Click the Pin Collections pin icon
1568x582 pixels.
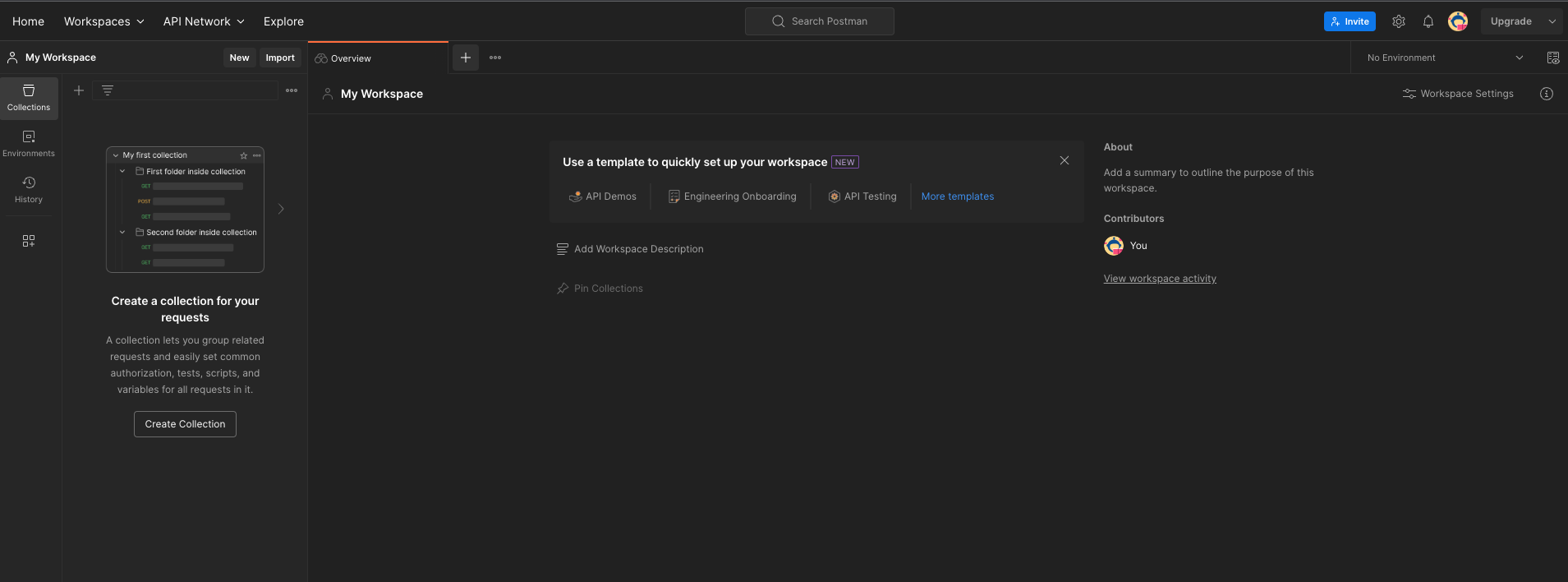click(563, 289)
